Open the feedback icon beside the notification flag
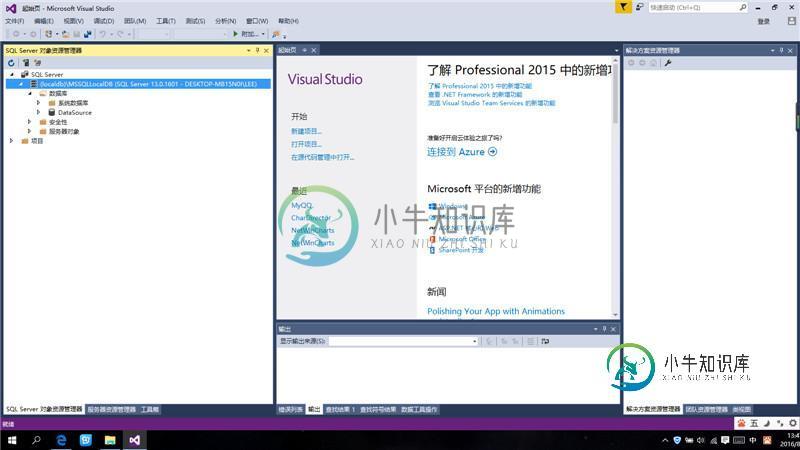Viewport: 800px width, 450px height. [x=639, y=7]
